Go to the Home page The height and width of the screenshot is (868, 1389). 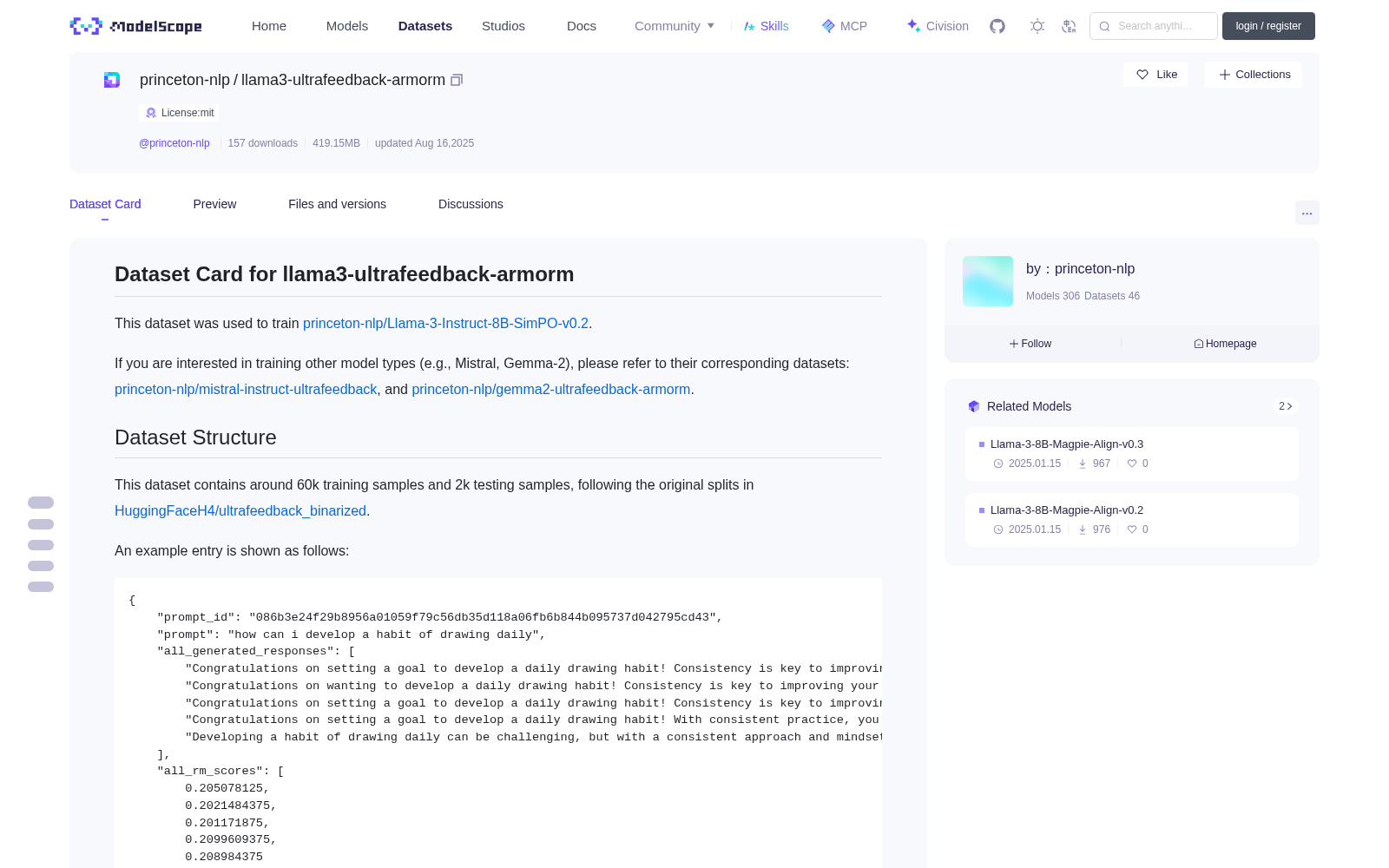[269, 26]
